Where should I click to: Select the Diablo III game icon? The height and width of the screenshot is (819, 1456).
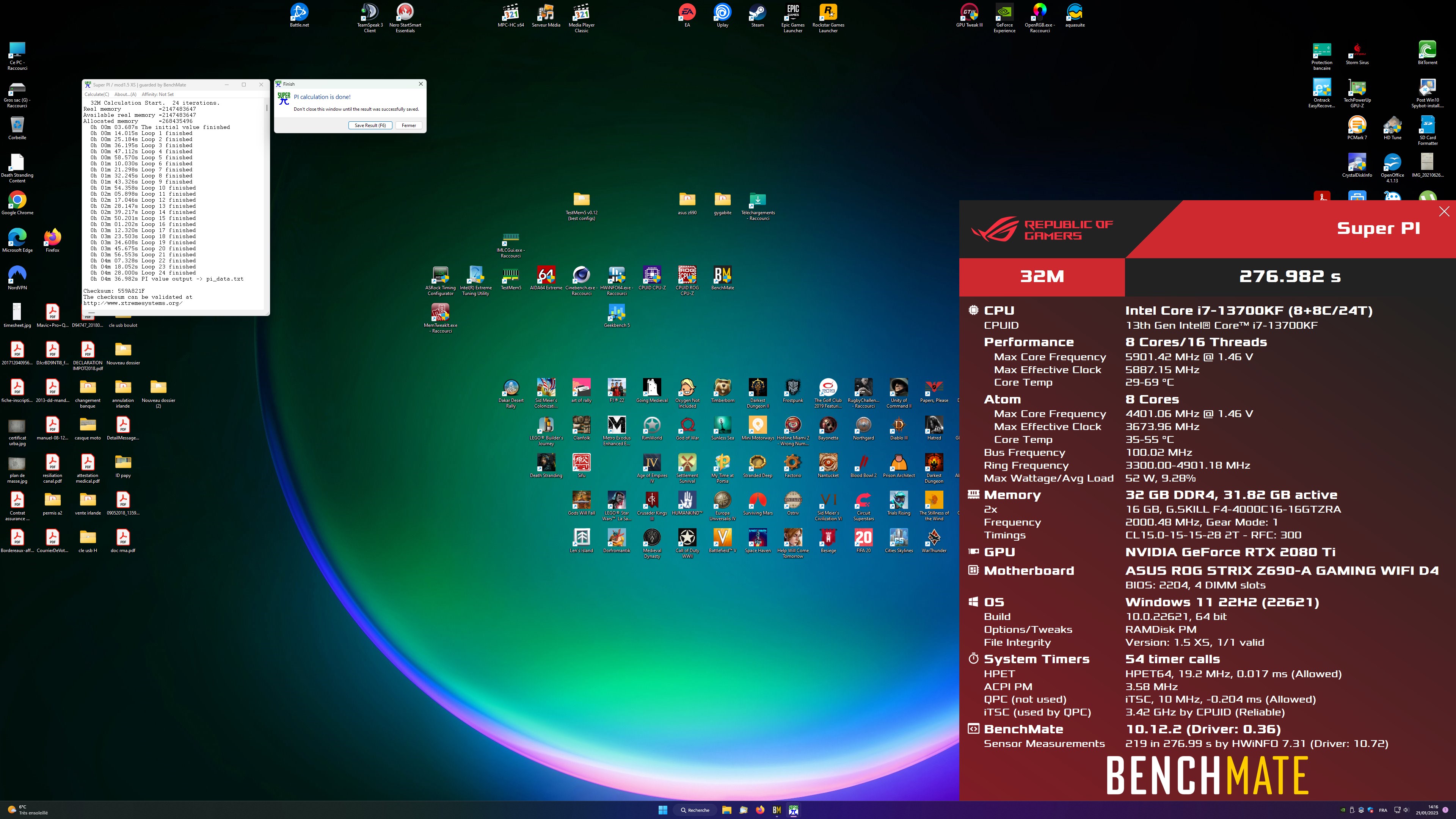click(899, 428)
